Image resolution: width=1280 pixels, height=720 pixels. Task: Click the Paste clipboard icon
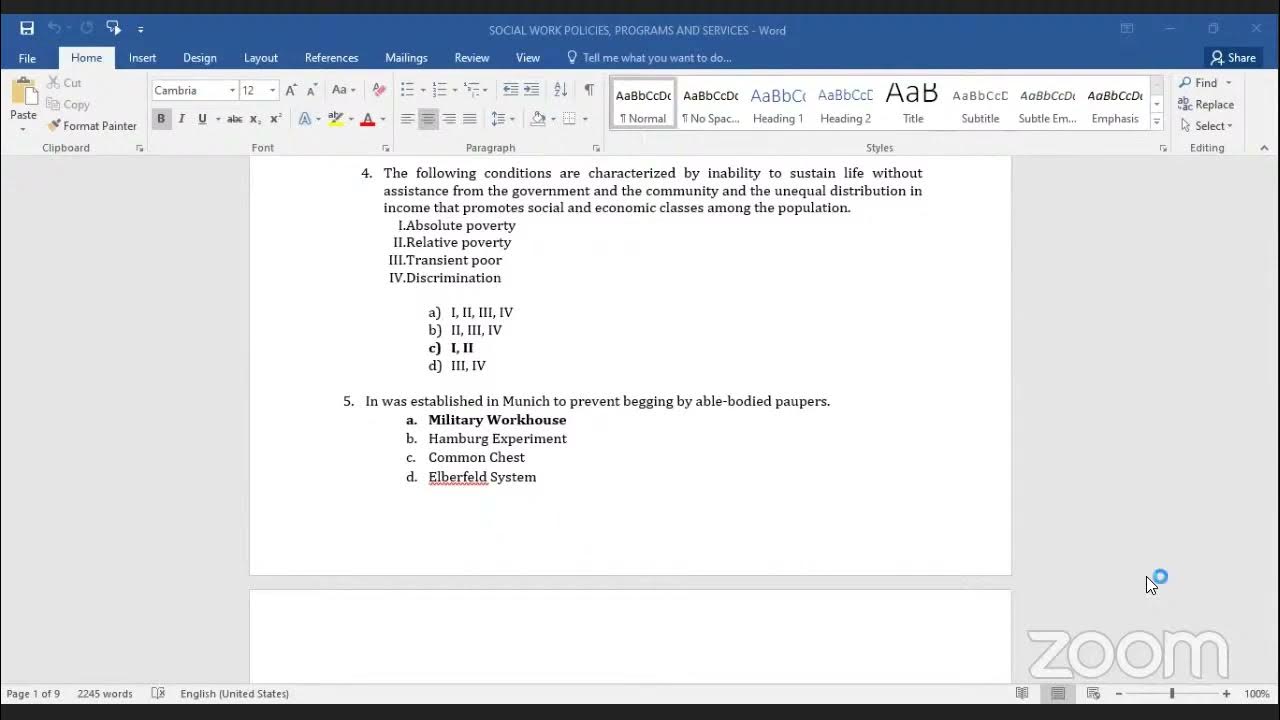click(x=23, y=92)
